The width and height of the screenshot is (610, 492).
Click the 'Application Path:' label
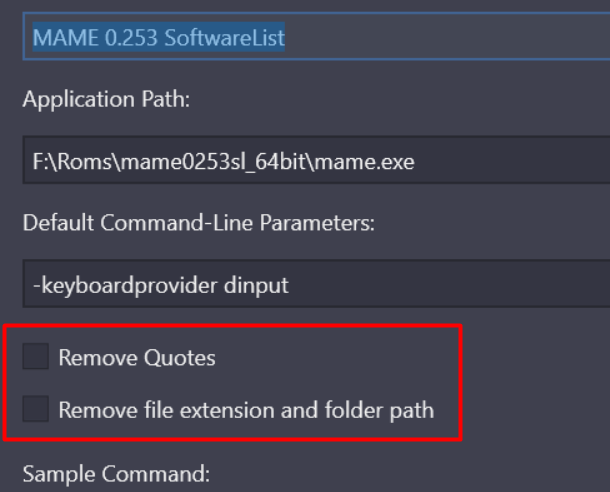tap(106, 100)
